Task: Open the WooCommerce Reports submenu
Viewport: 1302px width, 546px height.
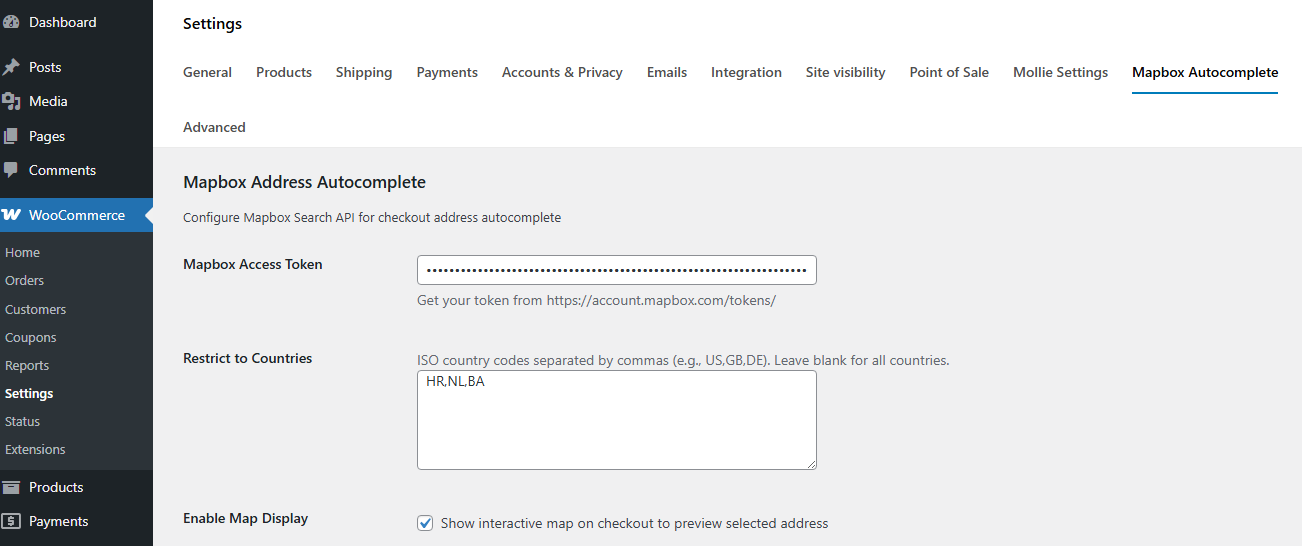Action: [x=27, y=365]
